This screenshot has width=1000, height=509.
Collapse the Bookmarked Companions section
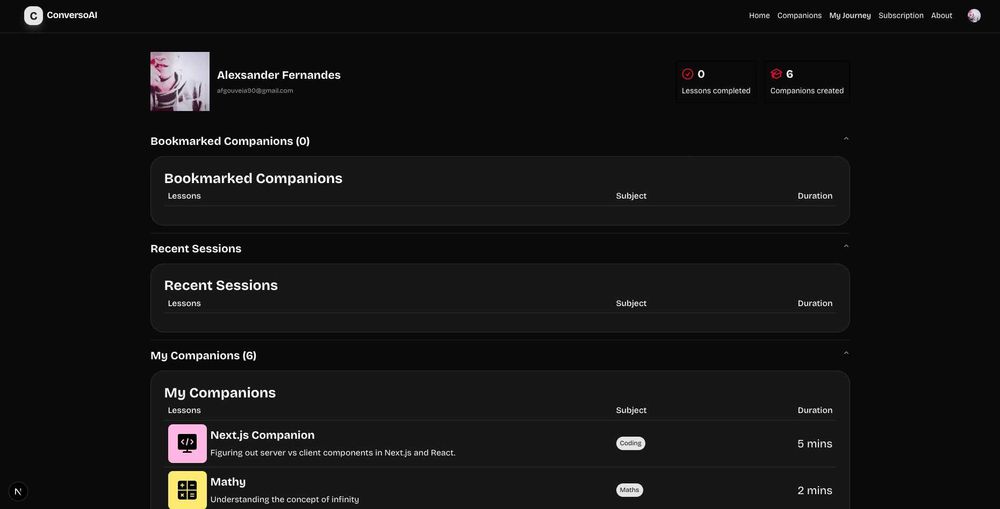[x=846, y=139]
